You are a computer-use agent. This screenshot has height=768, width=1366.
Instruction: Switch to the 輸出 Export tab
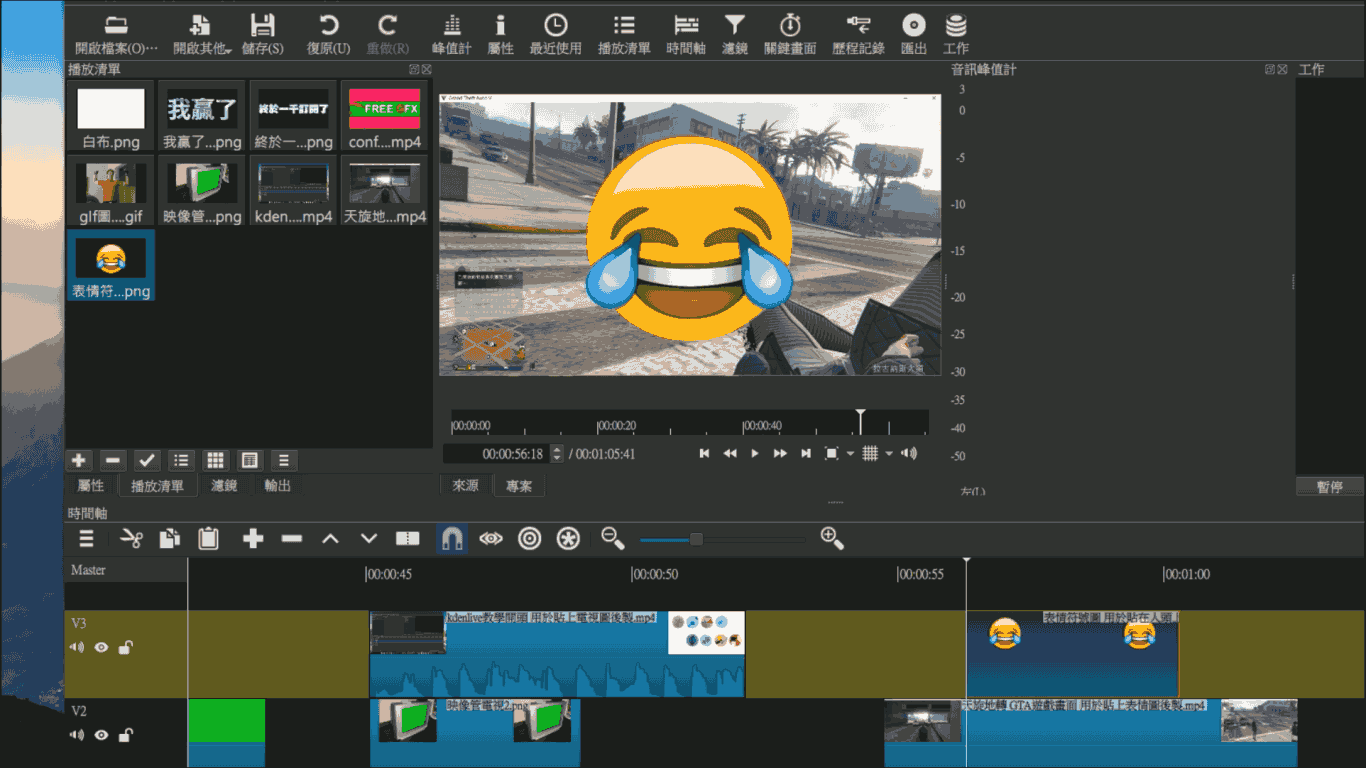[x=278, y=486]
